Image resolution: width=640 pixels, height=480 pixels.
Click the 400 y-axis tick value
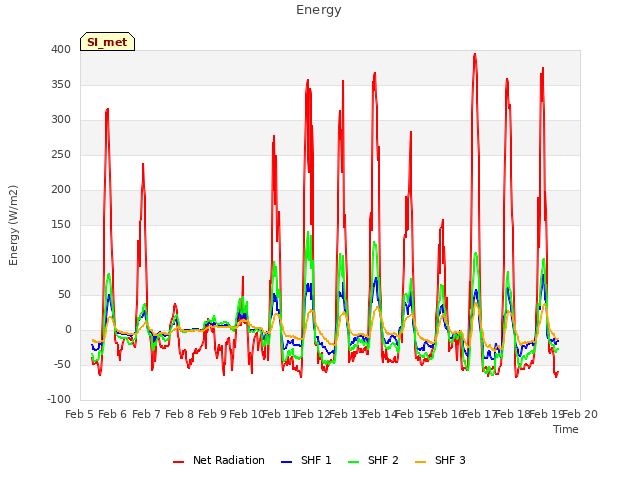(61, 49)
